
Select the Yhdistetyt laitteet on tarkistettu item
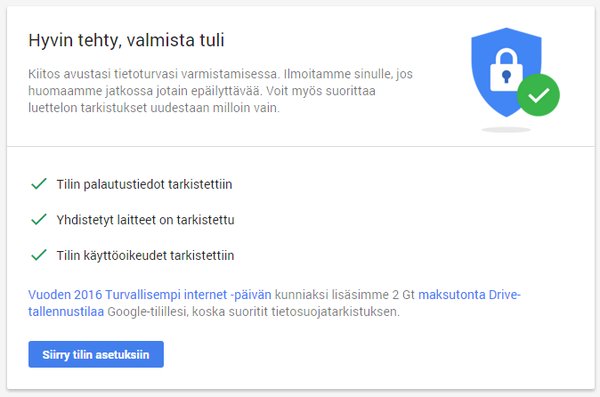pyautogui.click(x=145, y=220)
